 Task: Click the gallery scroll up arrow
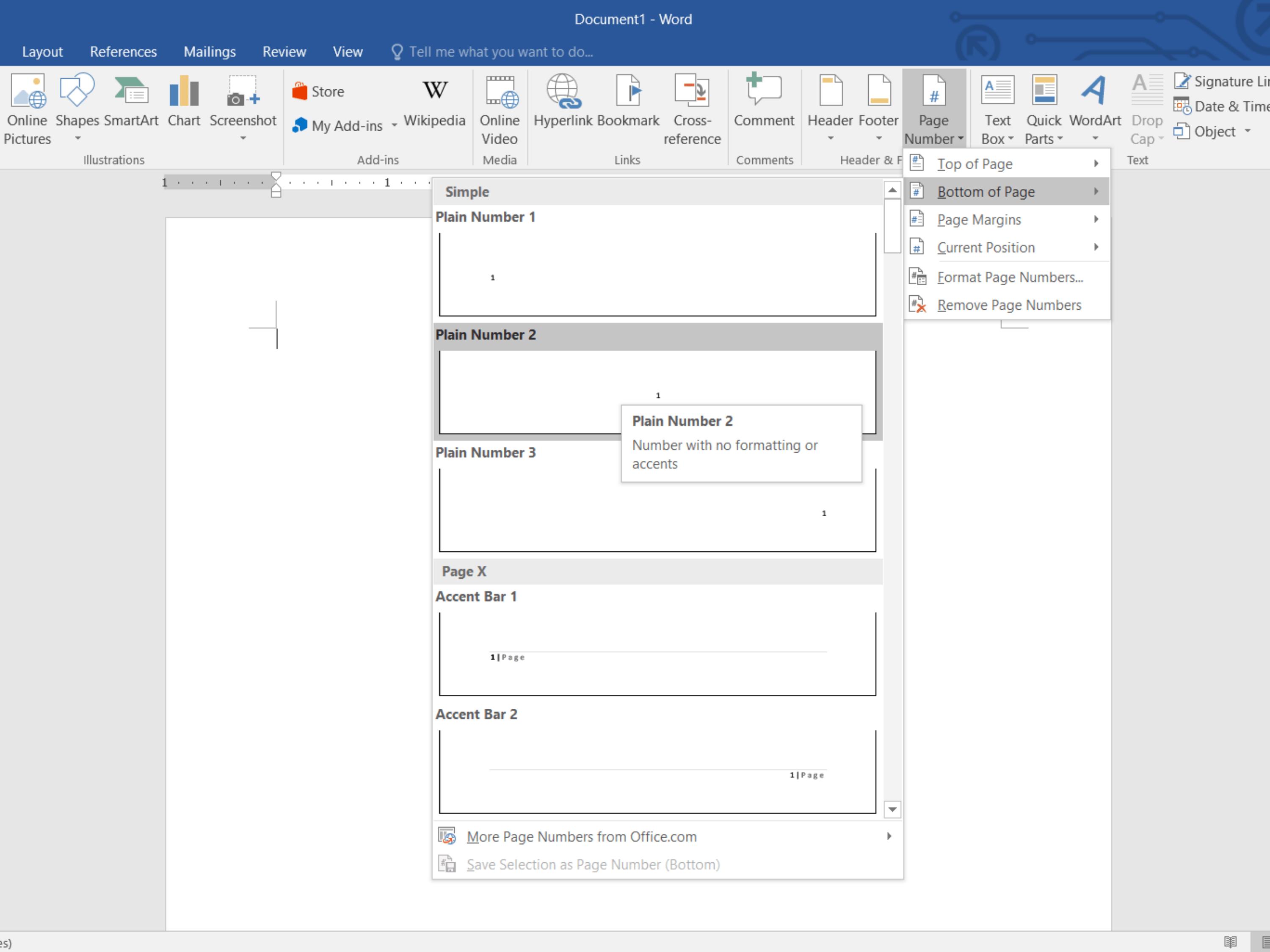[x=892, y=190]
